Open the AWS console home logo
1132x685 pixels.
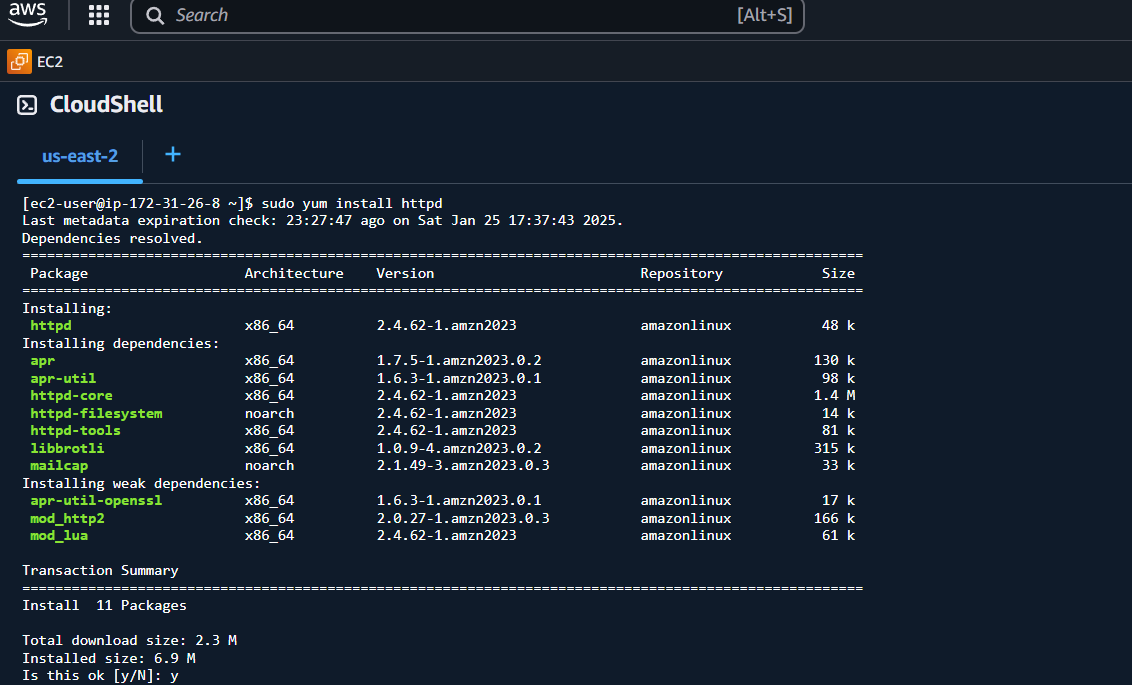pyautogui.click(x=27, y=14)
